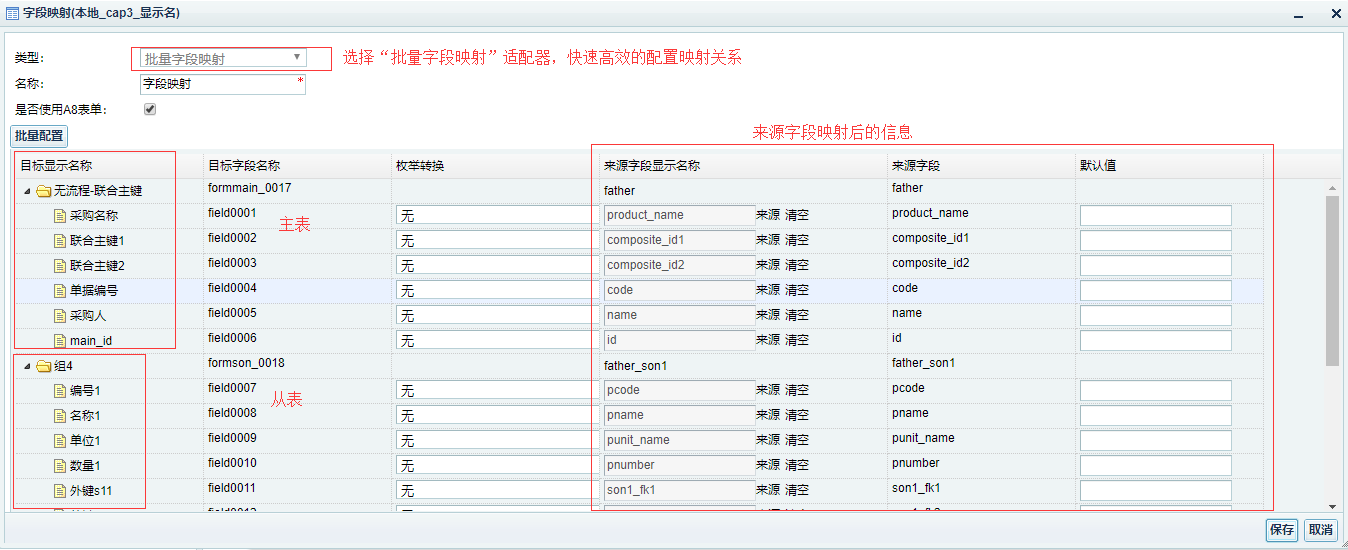This screenshot has height=550, width=1348.
Task: Click the document icon beside main_id
Action: [60, 341]
